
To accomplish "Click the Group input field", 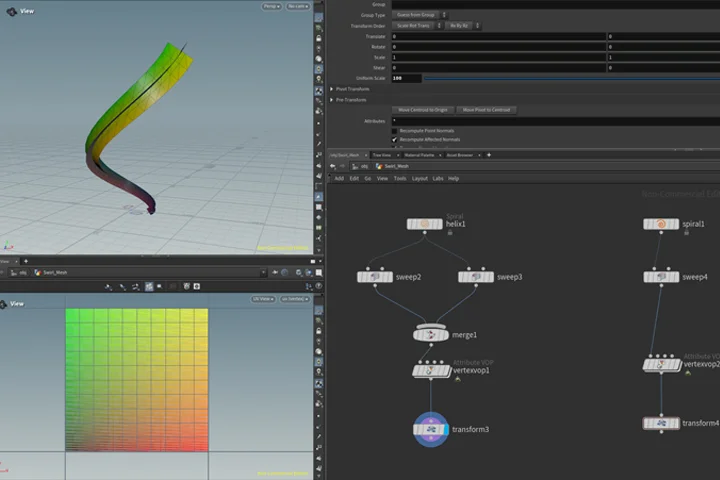I will 556,5.
